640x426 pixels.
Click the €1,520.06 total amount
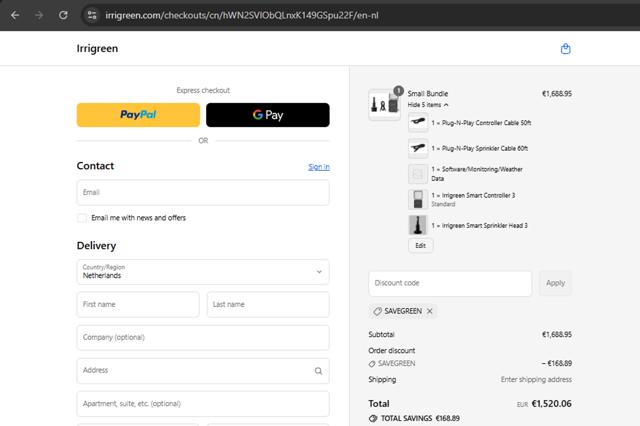pyautogui.click(x=551, y=404)
